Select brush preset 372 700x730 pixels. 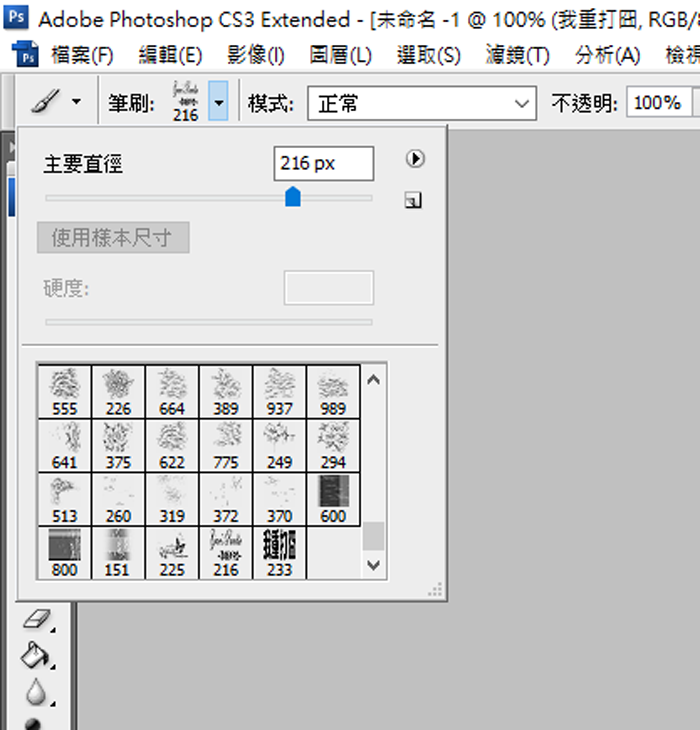[x=226, y=499]
